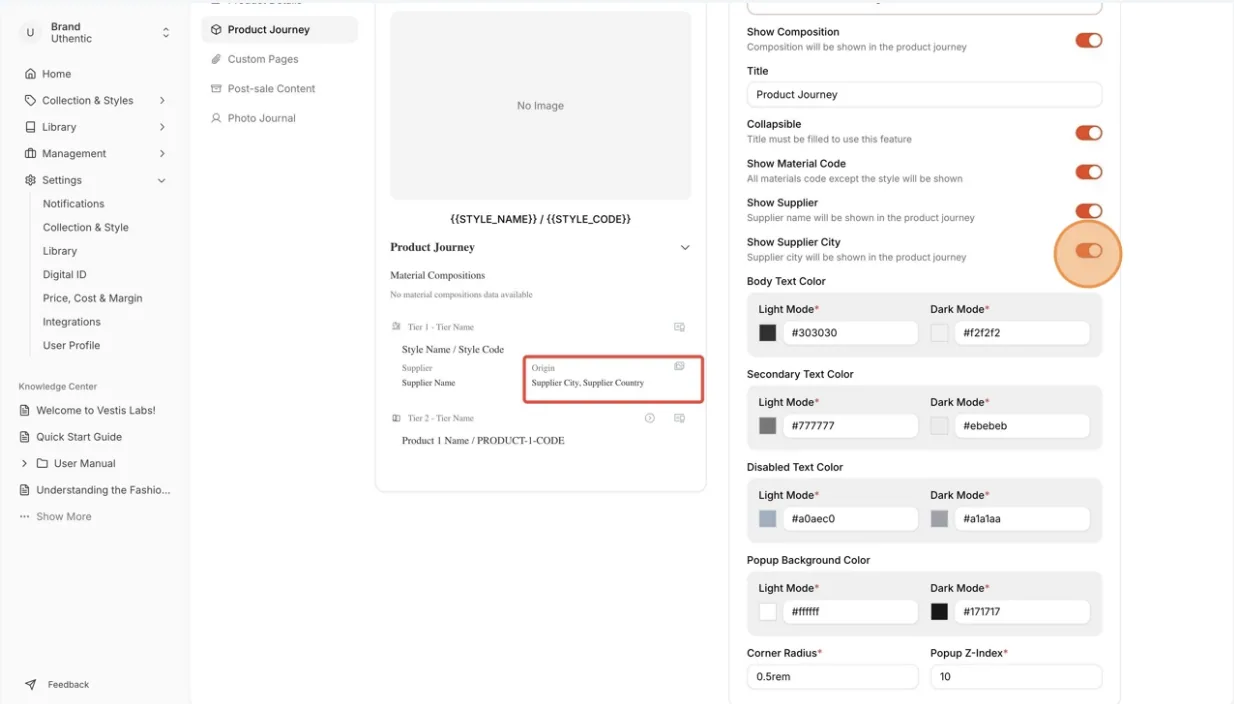Screen dimensions: 1234x704
Task: Click the Settings gear icon
Action: pos(30,180)
